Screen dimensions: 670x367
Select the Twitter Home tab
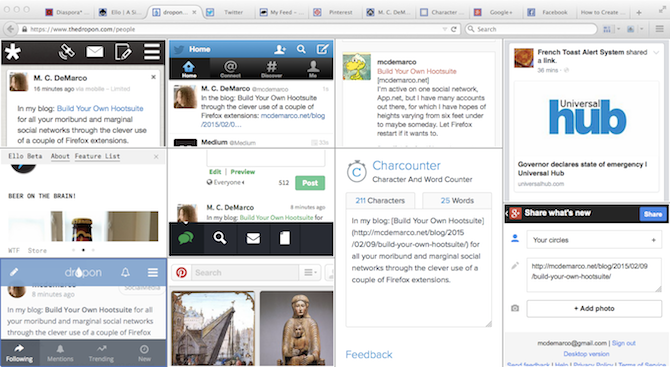coord(189,69)
